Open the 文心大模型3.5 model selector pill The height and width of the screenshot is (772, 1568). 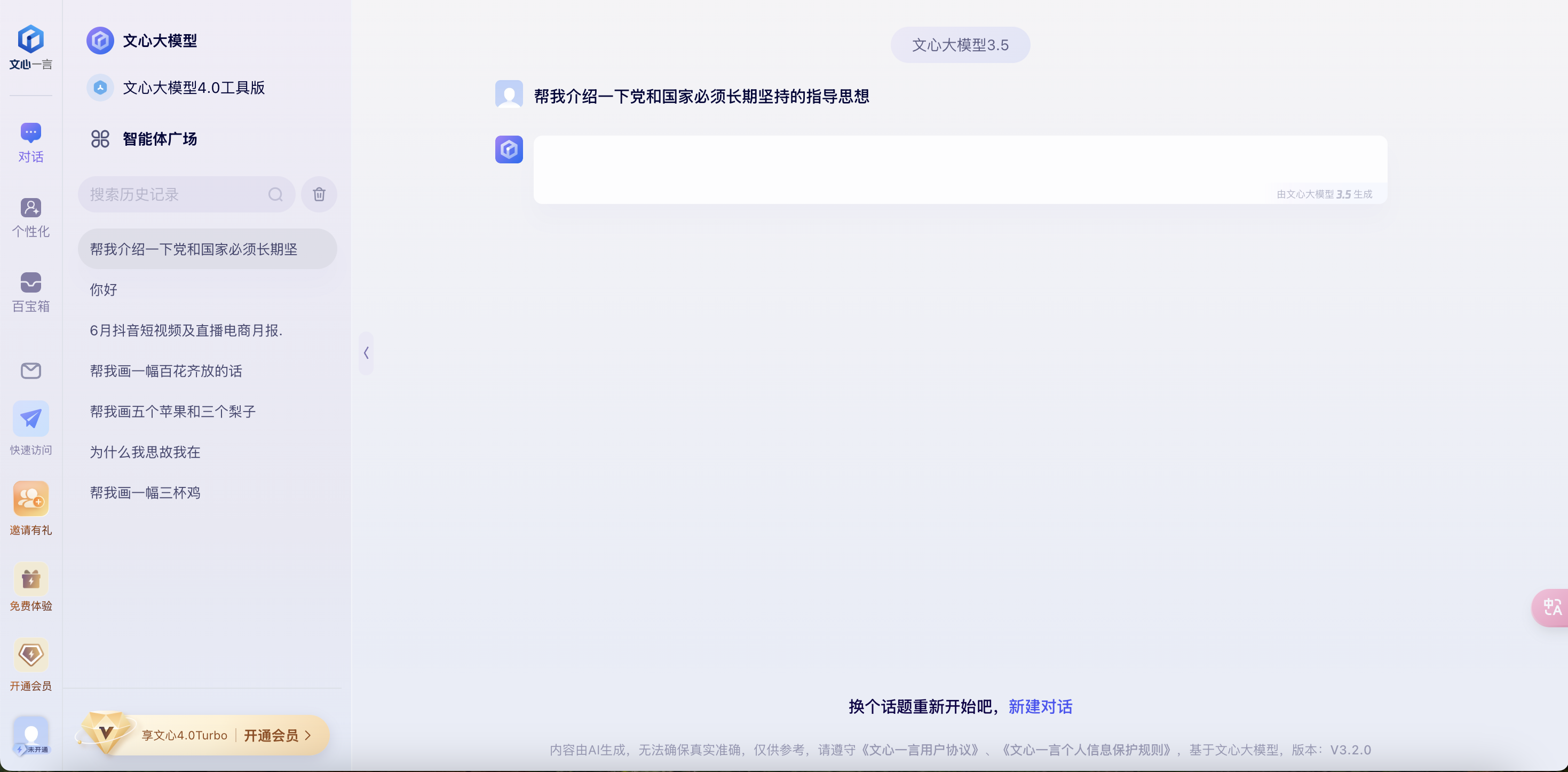click(960, 45)
